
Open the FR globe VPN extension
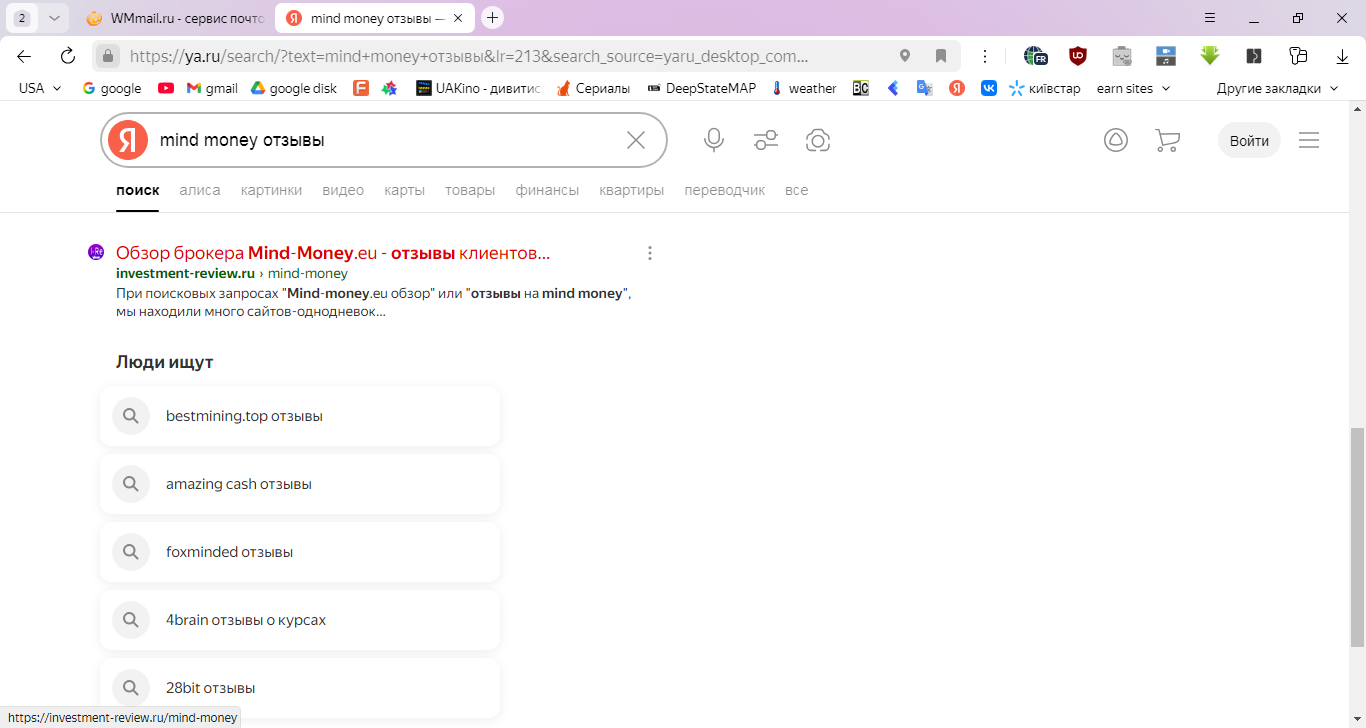point(1035,56)
